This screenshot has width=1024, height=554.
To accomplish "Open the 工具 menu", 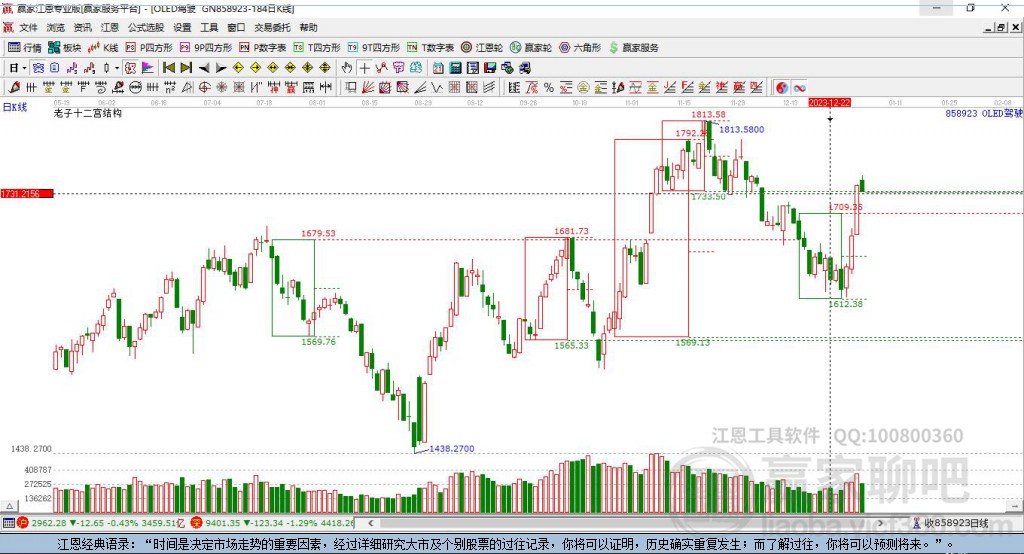I will click(x=209, y=27).
